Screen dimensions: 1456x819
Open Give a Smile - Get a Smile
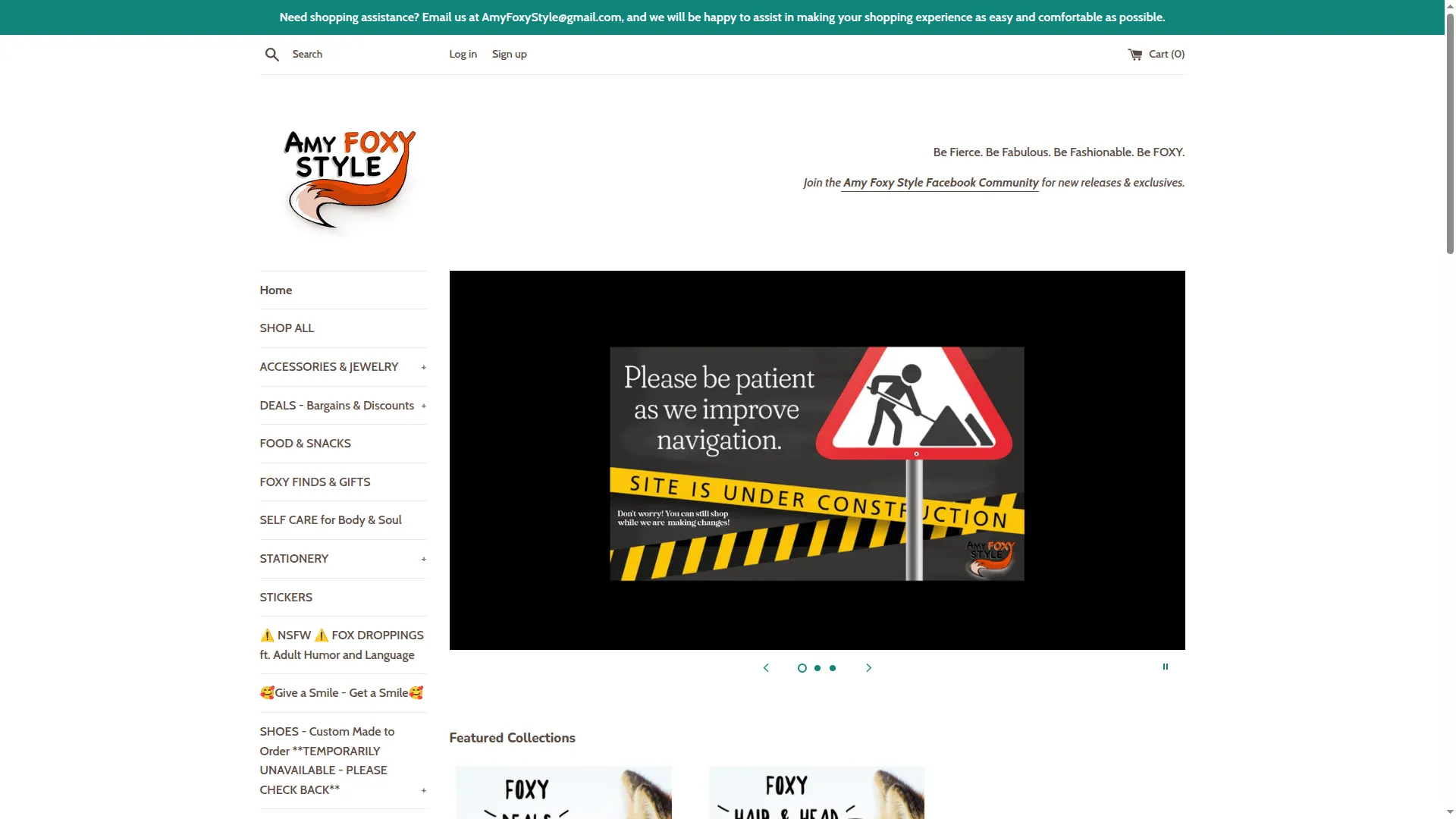[341, 693]
